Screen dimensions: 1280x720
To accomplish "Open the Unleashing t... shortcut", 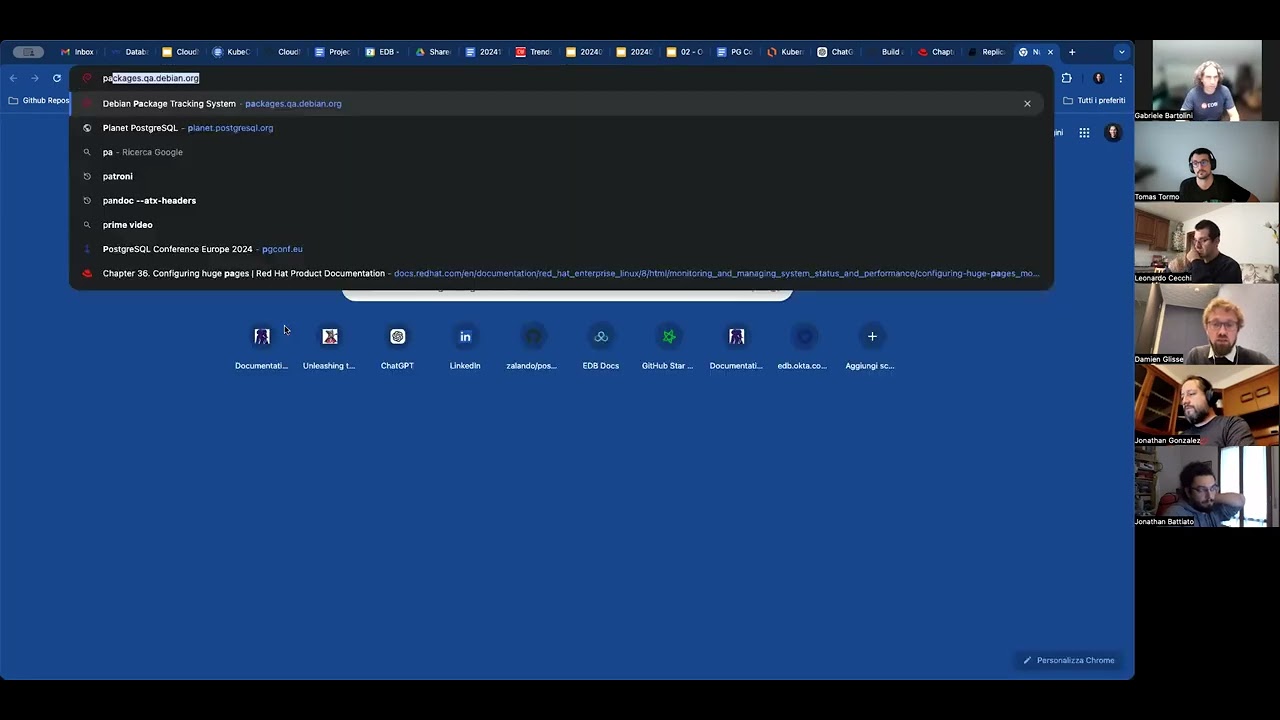I will pos(330,346).
